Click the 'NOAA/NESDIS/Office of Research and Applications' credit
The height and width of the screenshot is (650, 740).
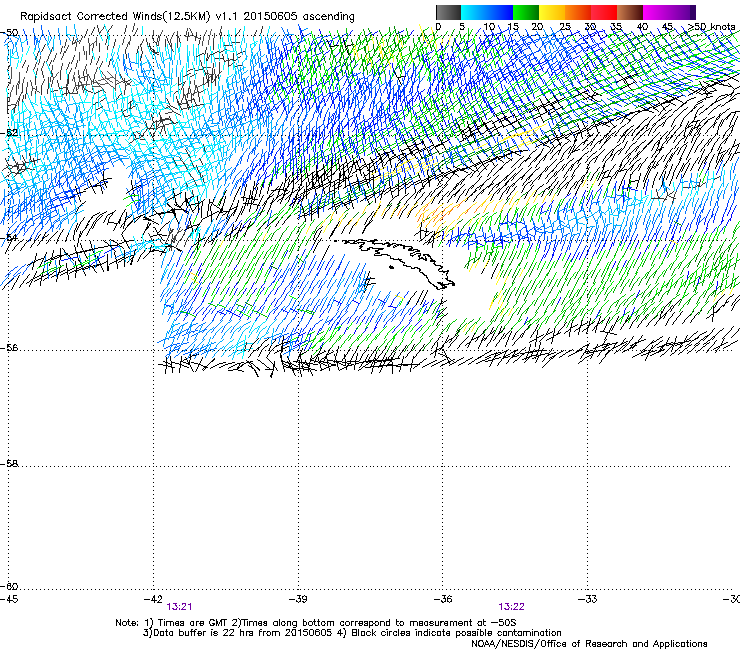pos(589,644)
